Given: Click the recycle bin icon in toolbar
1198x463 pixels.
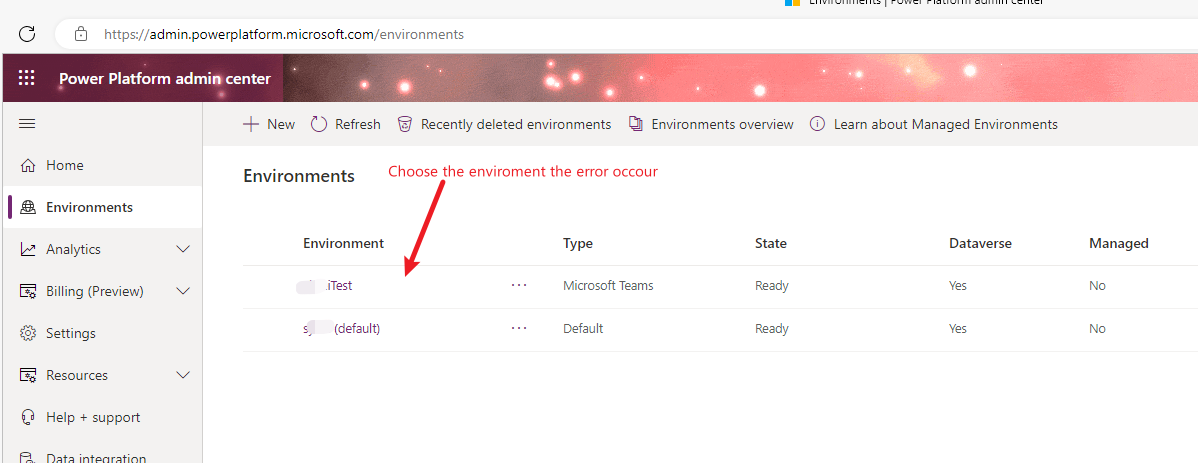Looking at the screenshot, I should tap(405, 124).
